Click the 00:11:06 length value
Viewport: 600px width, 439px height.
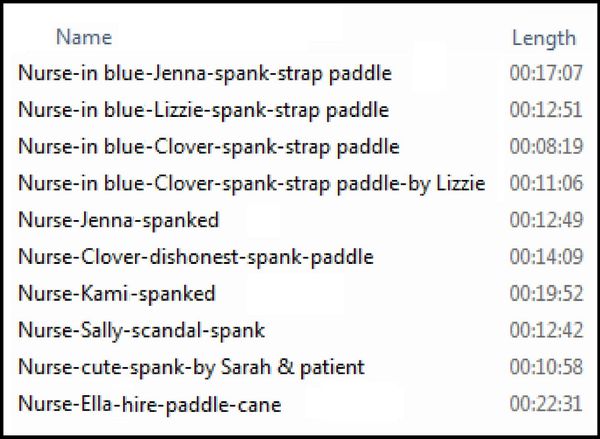tap(546, 183)
